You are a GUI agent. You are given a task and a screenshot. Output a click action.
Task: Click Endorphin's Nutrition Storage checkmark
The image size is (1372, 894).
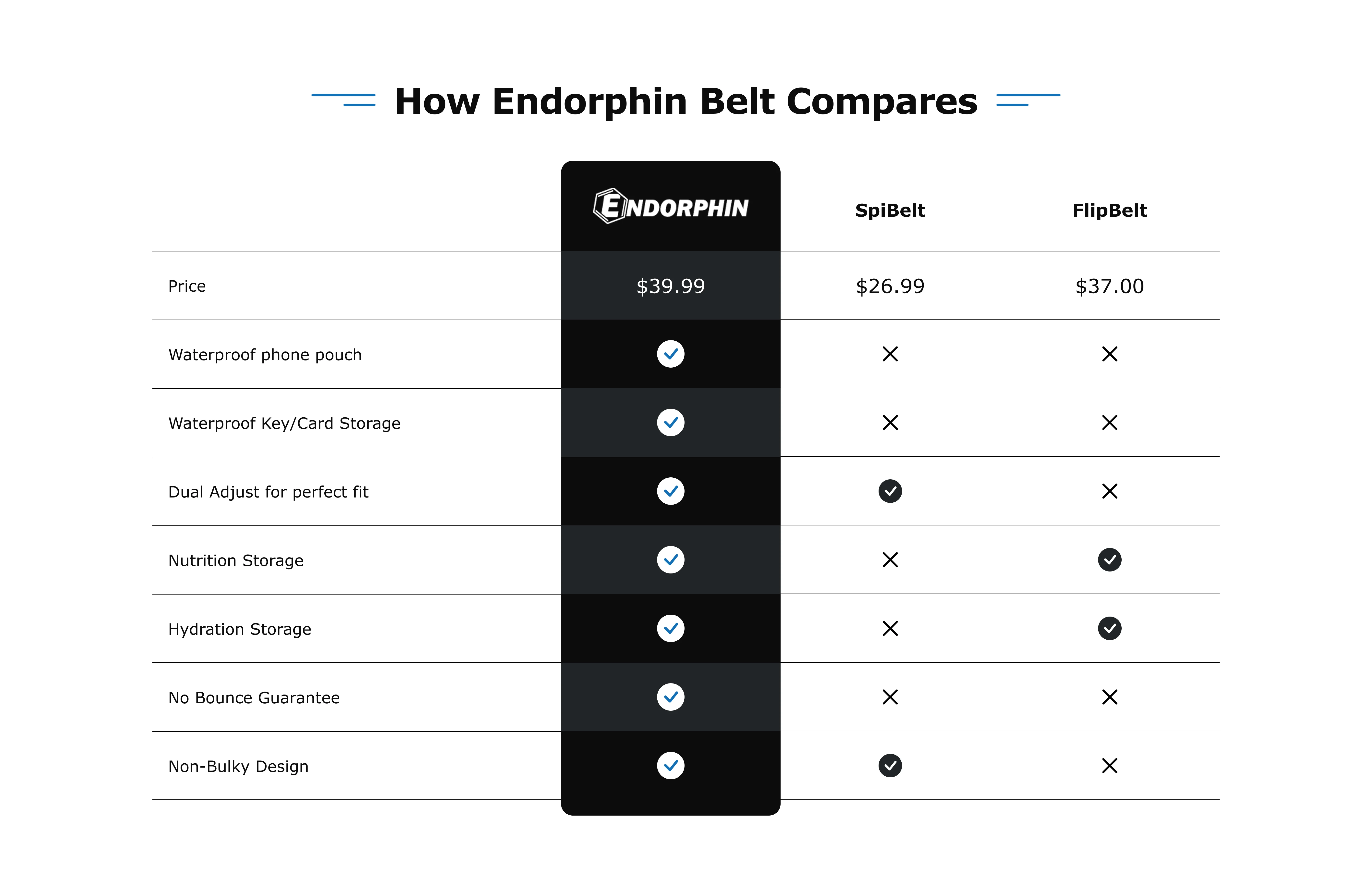(670, 559)
